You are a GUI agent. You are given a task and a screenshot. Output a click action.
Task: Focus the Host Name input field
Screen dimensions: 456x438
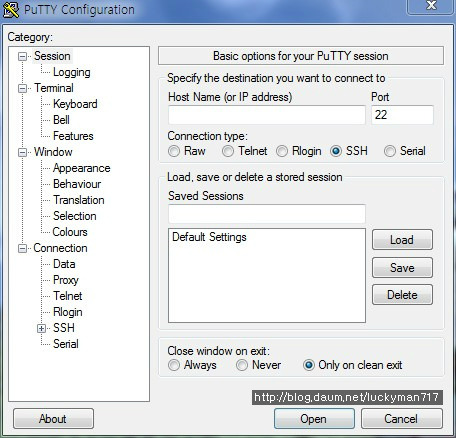pos(267,115)
